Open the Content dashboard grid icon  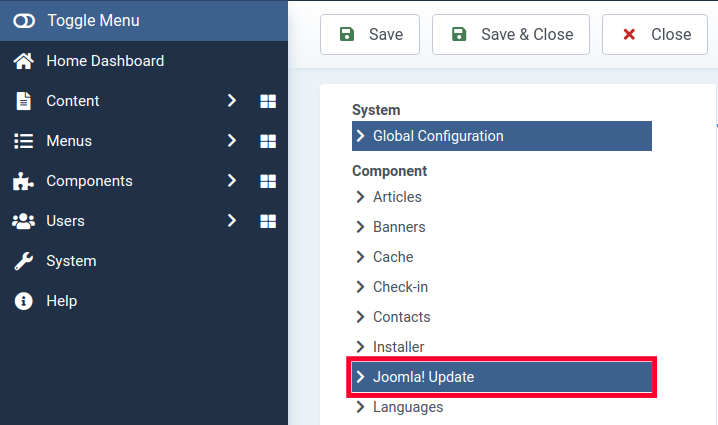pos(267,101)
